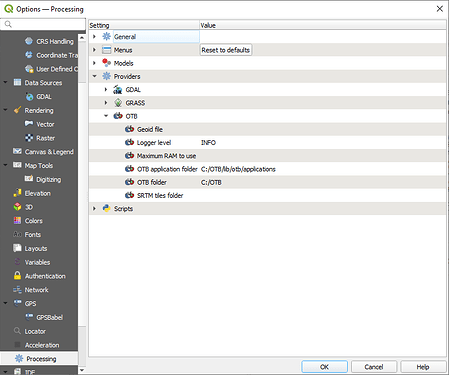Select the Locator magnifier icon
This screenshot has width=449, height=375.
click(x=17, y=331)
